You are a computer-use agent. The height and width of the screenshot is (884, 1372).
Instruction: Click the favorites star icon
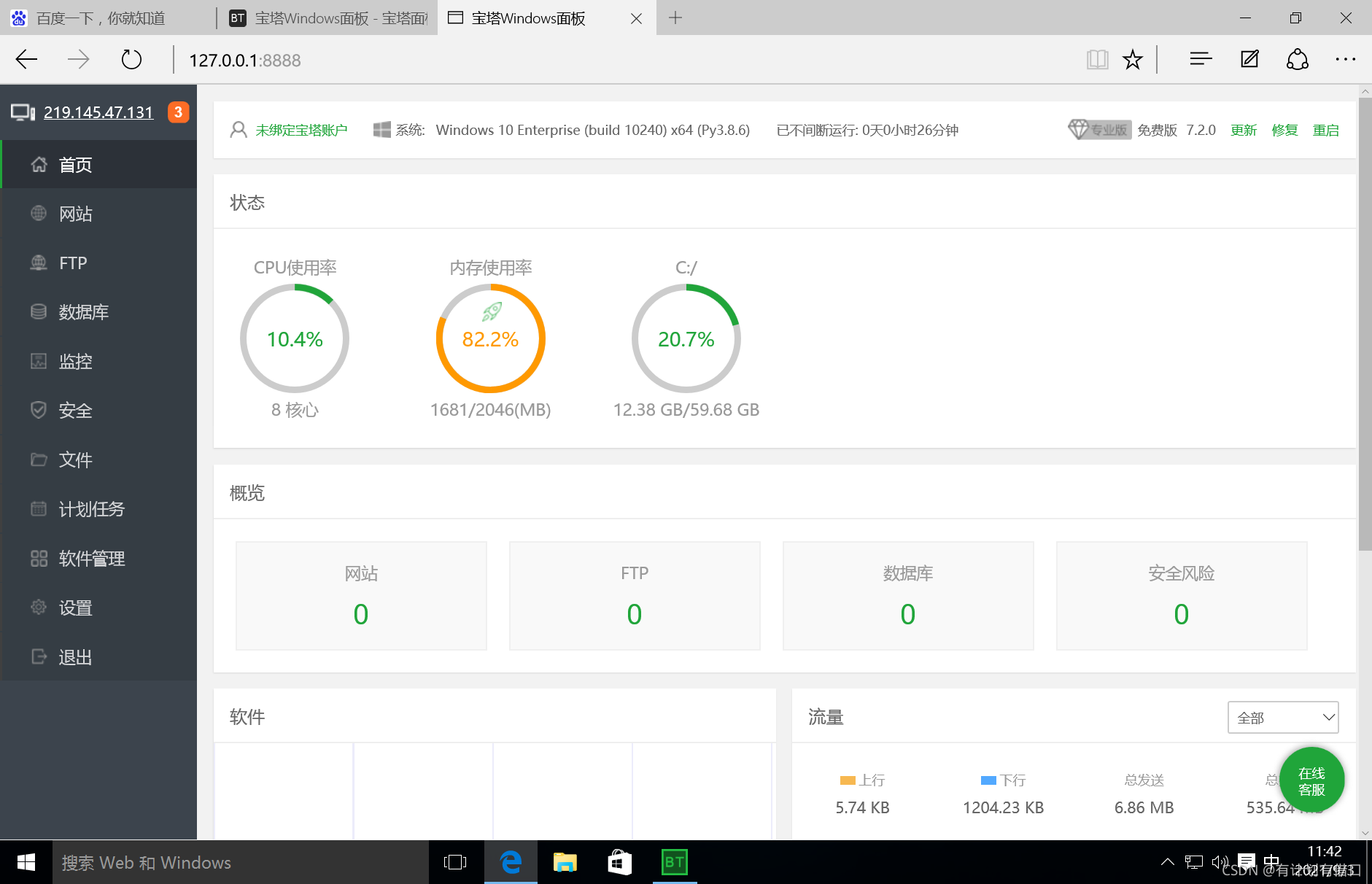click(1132, 60)
